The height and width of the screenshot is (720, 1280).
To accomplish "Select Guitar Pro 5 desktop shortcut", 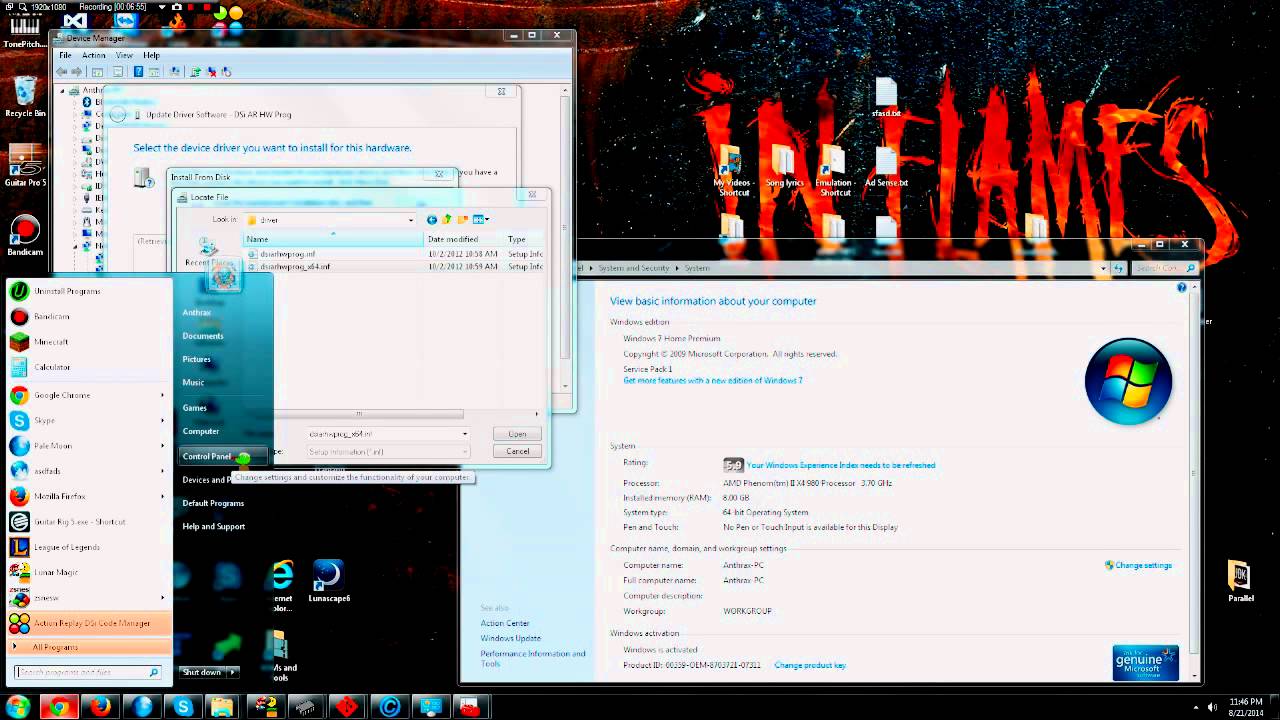I will pyautogui.click(x=25, y=166).
